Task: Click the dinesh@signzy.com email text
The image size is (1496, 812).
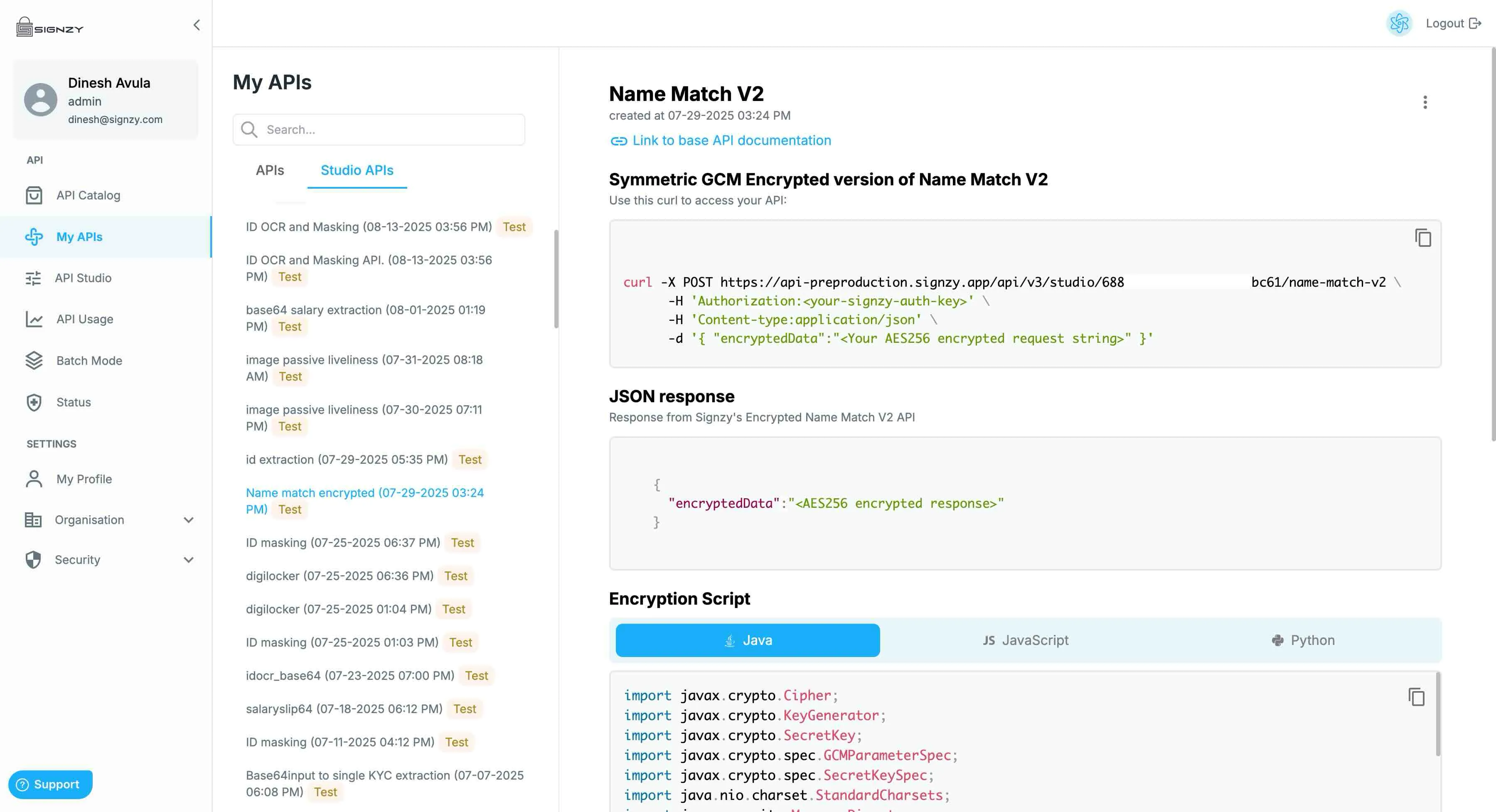Action: click(115, 119)
